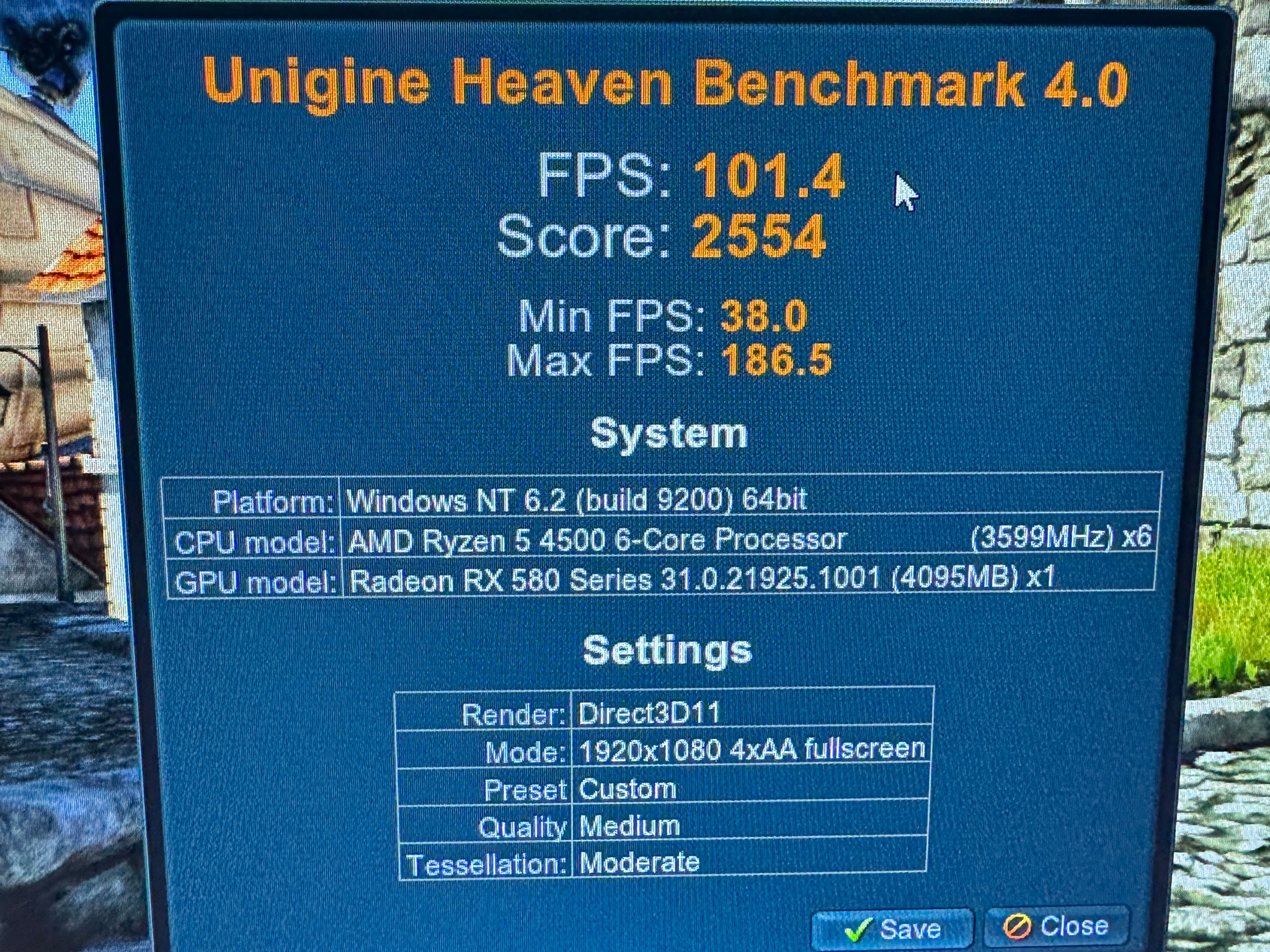The image size is (1270, 952).
Task: Click the CPU model label cell
Action: (253, 540)
